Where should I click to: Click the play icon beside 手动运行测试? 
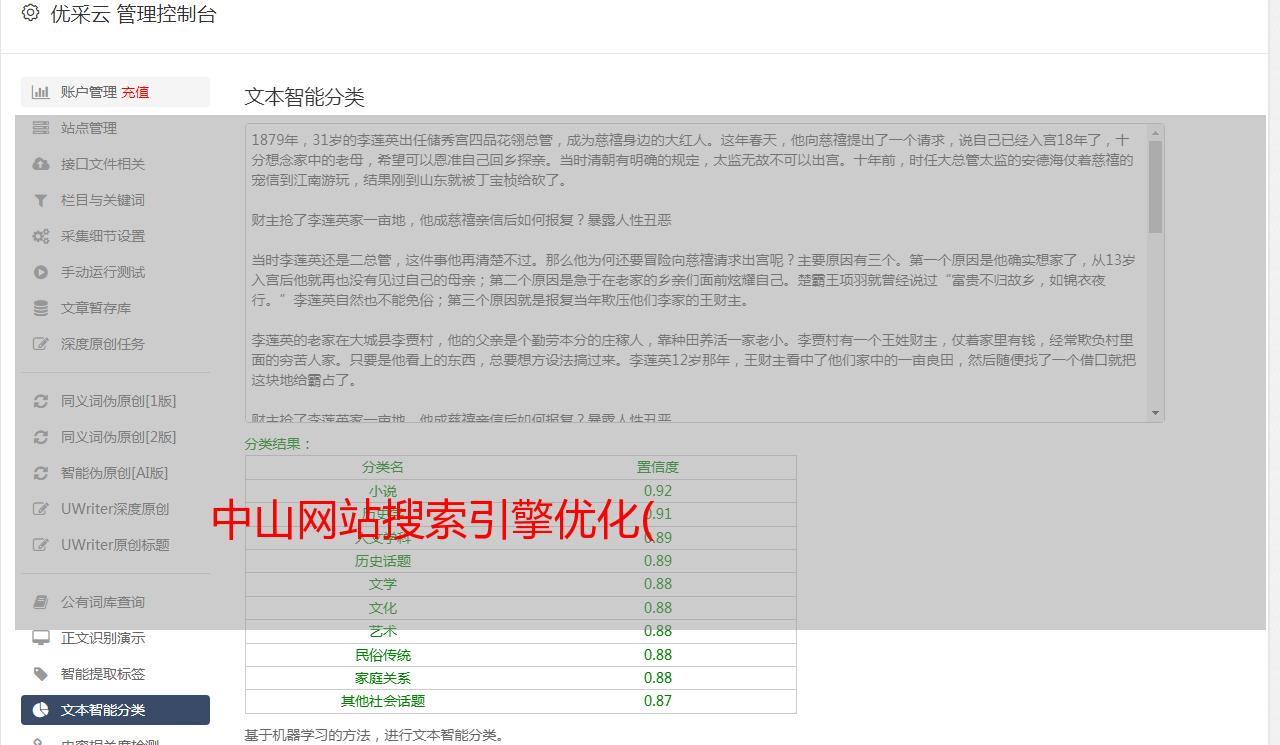[x=41, y=272]
